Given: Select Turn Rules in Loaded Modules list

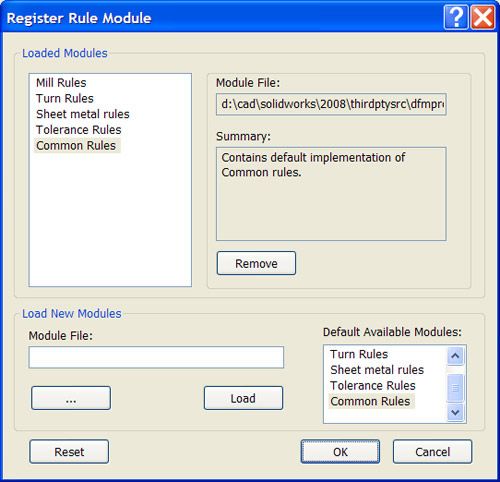Looking at the screenshot, I should 65,98.
